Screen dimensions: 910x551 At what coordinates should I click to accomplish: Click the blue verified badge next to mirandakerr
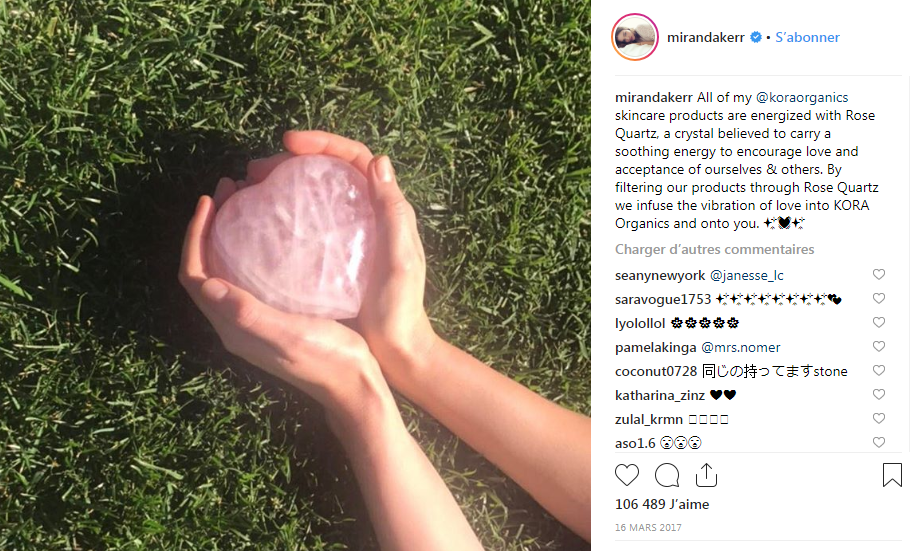coord(756,37)
